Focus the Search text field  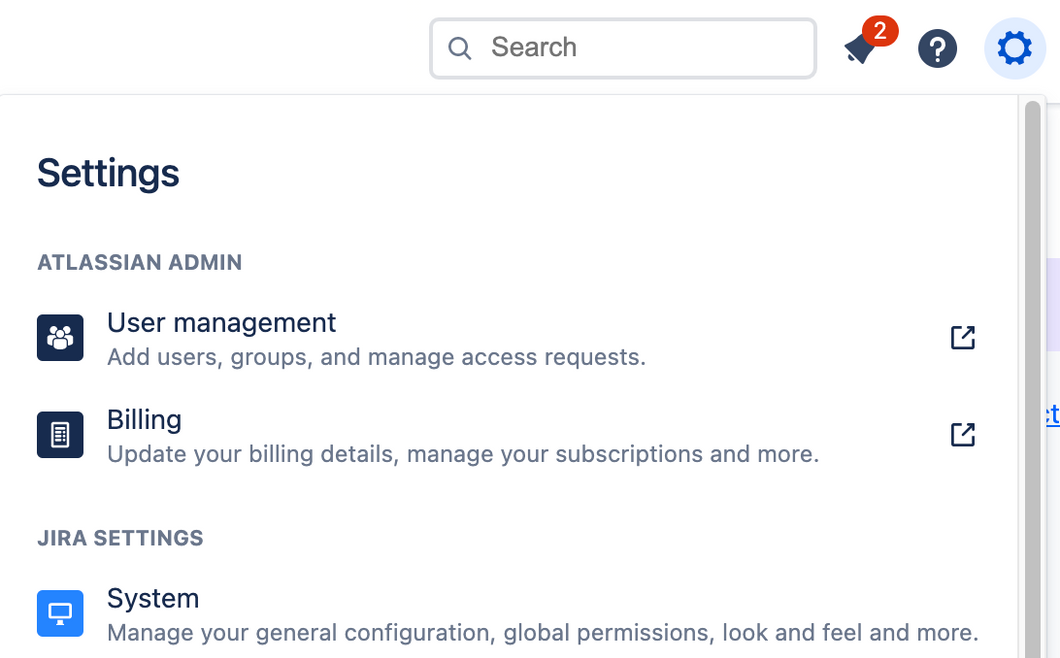(640, 48)
